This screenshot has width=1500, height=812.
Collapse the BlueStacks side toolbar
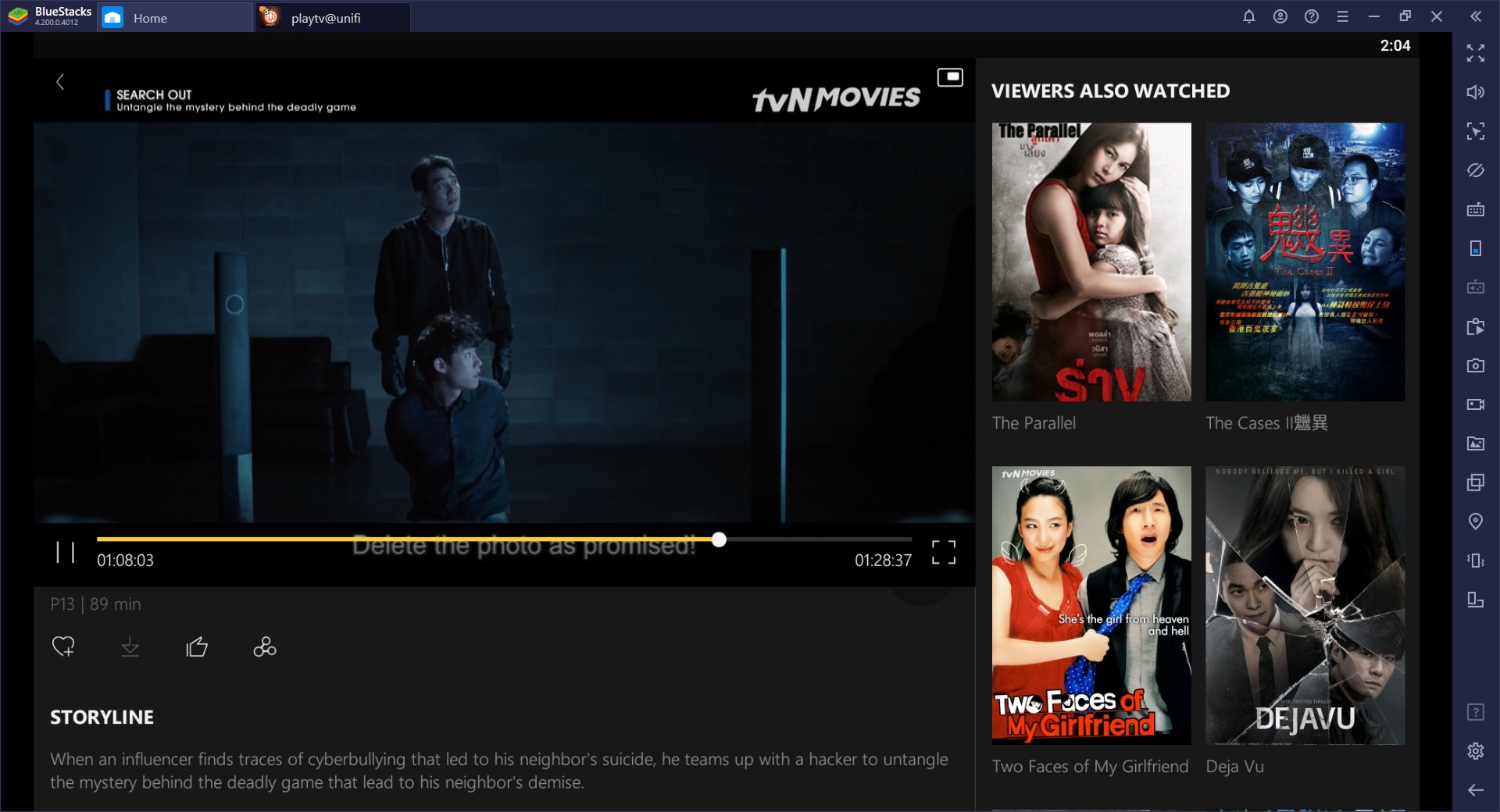click(1476, 16)
